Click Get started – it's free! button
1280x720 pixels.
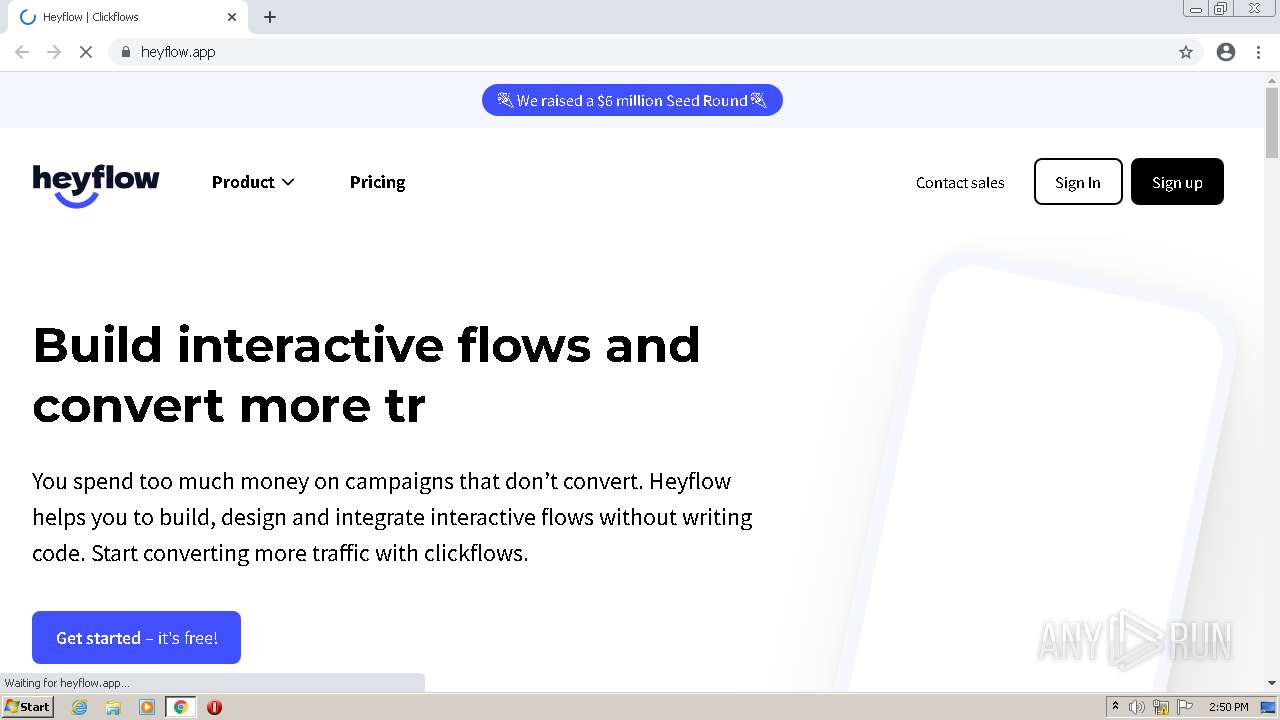point(136,637)
